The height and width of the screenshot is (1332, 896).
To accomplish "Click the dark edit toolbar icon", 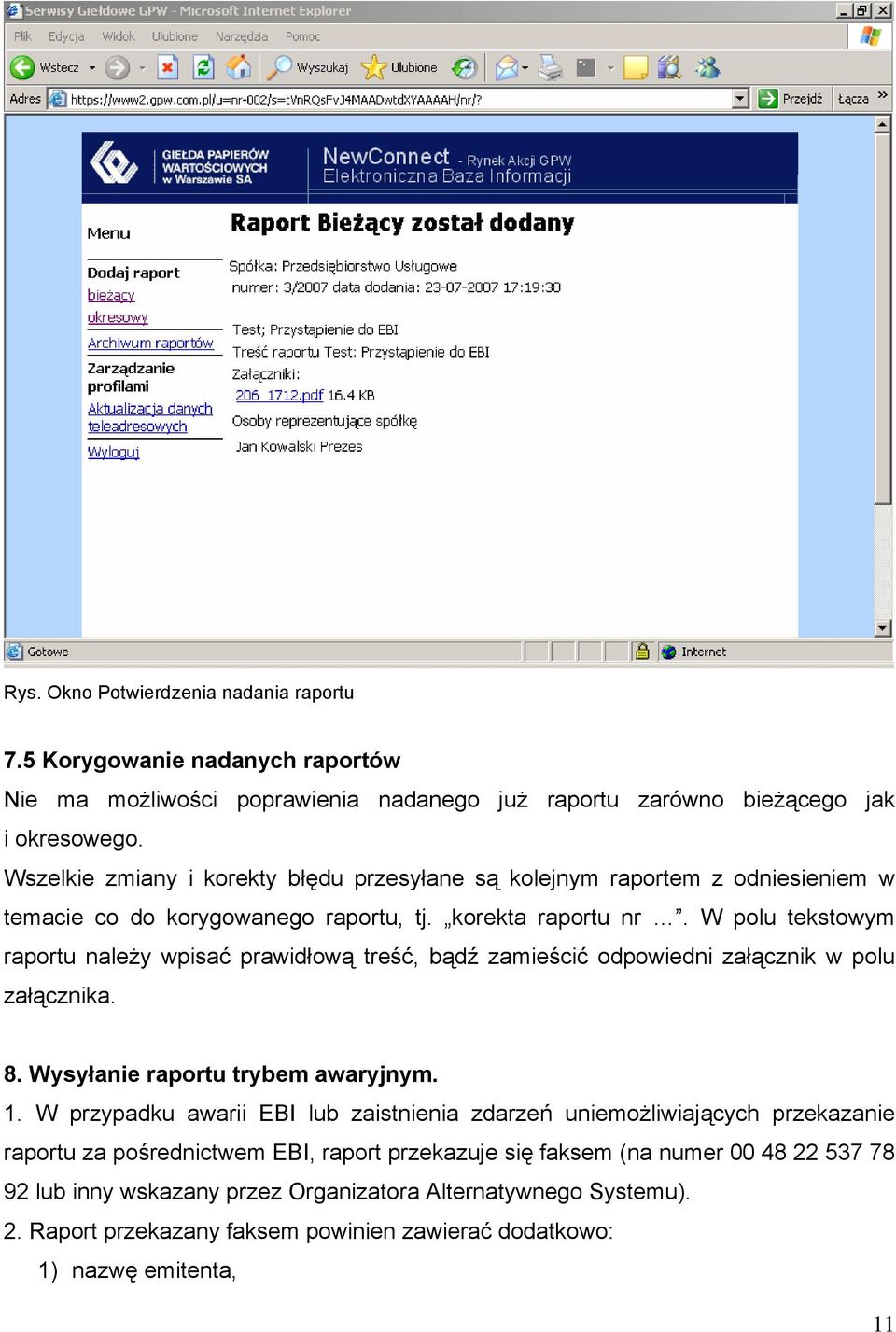I will tap(586, 67).
